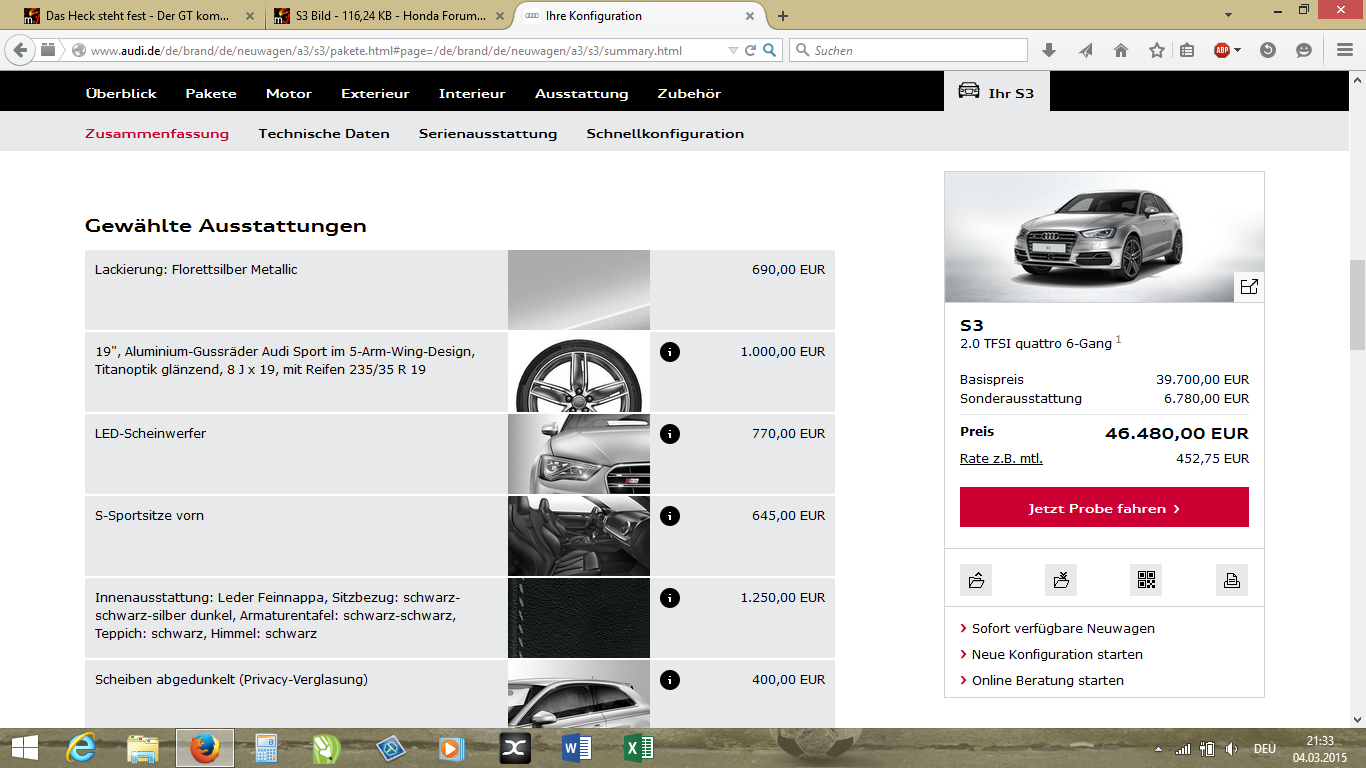The height and width of the screenshot is (768, 1366).
Task: Open the saved configuration load icon
Action: point(976,580)
